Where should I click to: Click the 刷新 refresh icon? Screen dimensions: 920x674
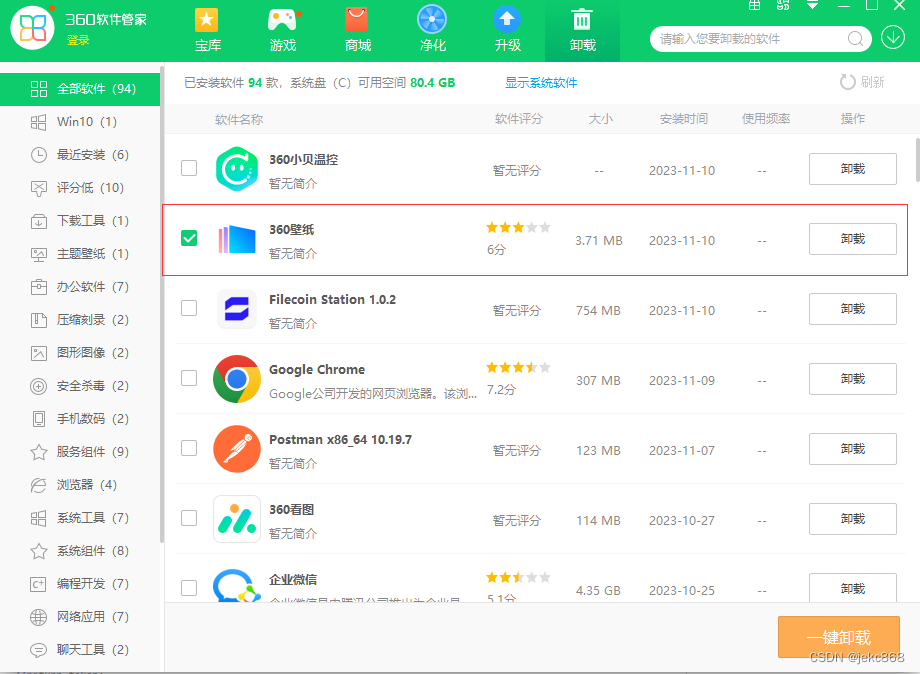(x=847, y=82)
